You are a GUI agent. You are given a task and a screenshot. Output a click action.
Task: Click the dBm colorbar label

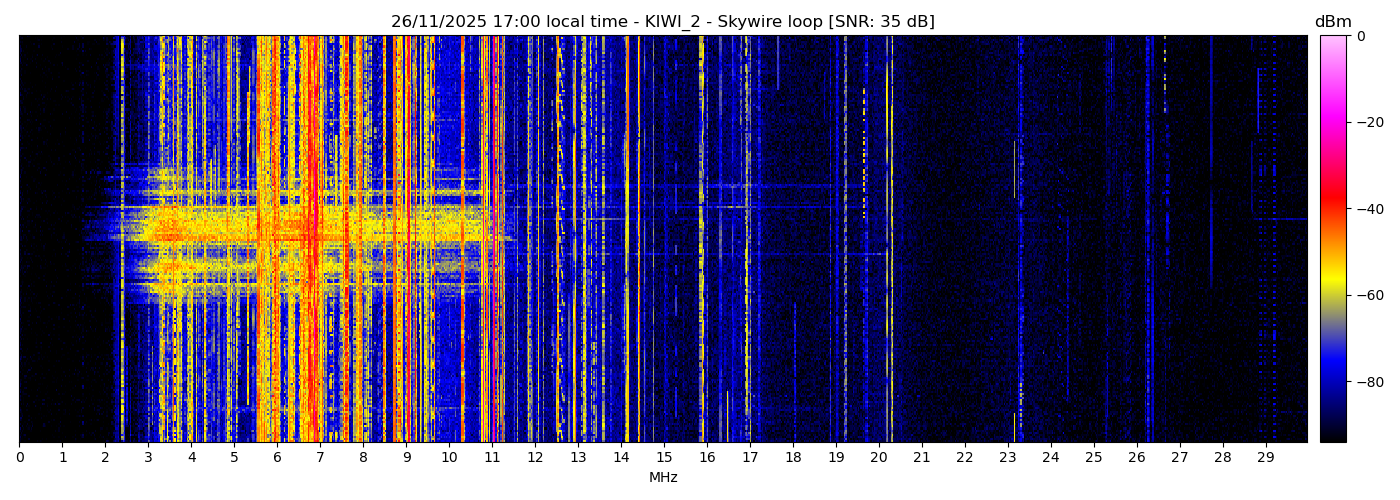point(1332,22)
